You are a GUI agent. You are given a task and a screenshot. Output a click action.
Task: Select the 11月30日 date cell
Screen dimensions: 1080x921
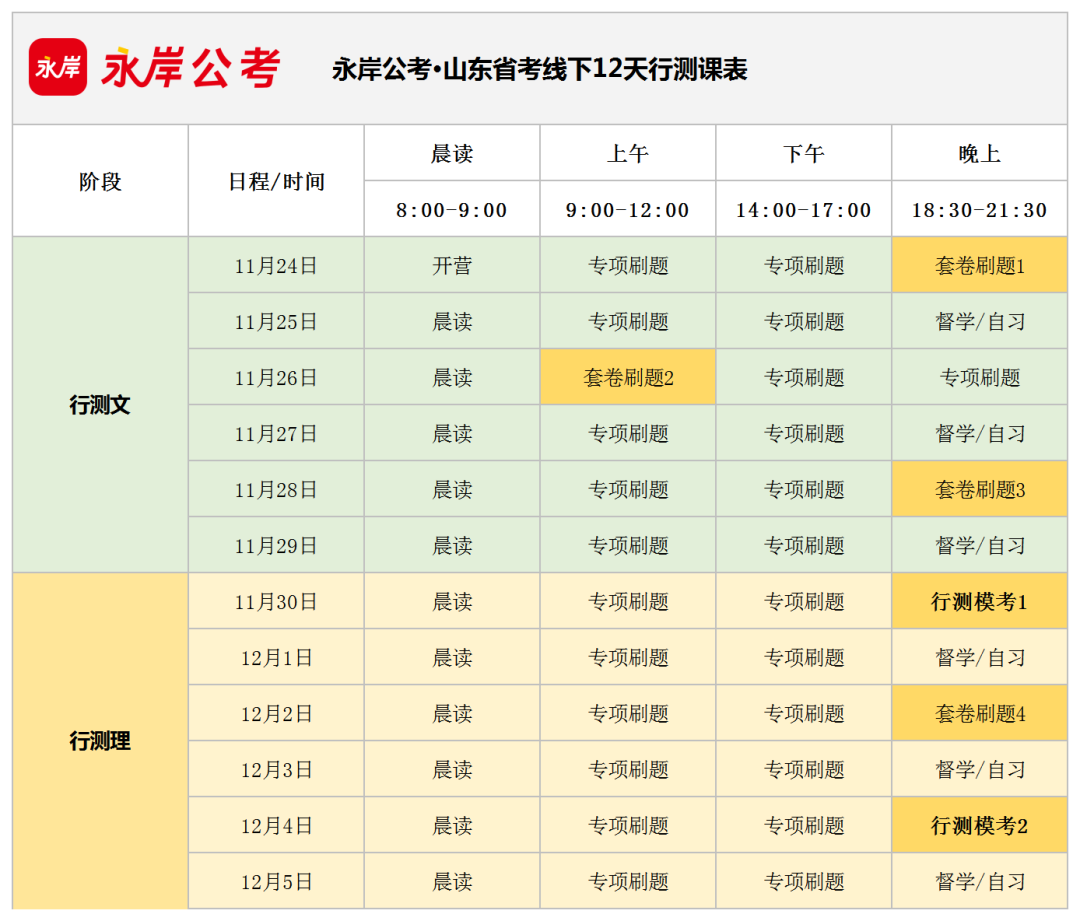point(276,601)
